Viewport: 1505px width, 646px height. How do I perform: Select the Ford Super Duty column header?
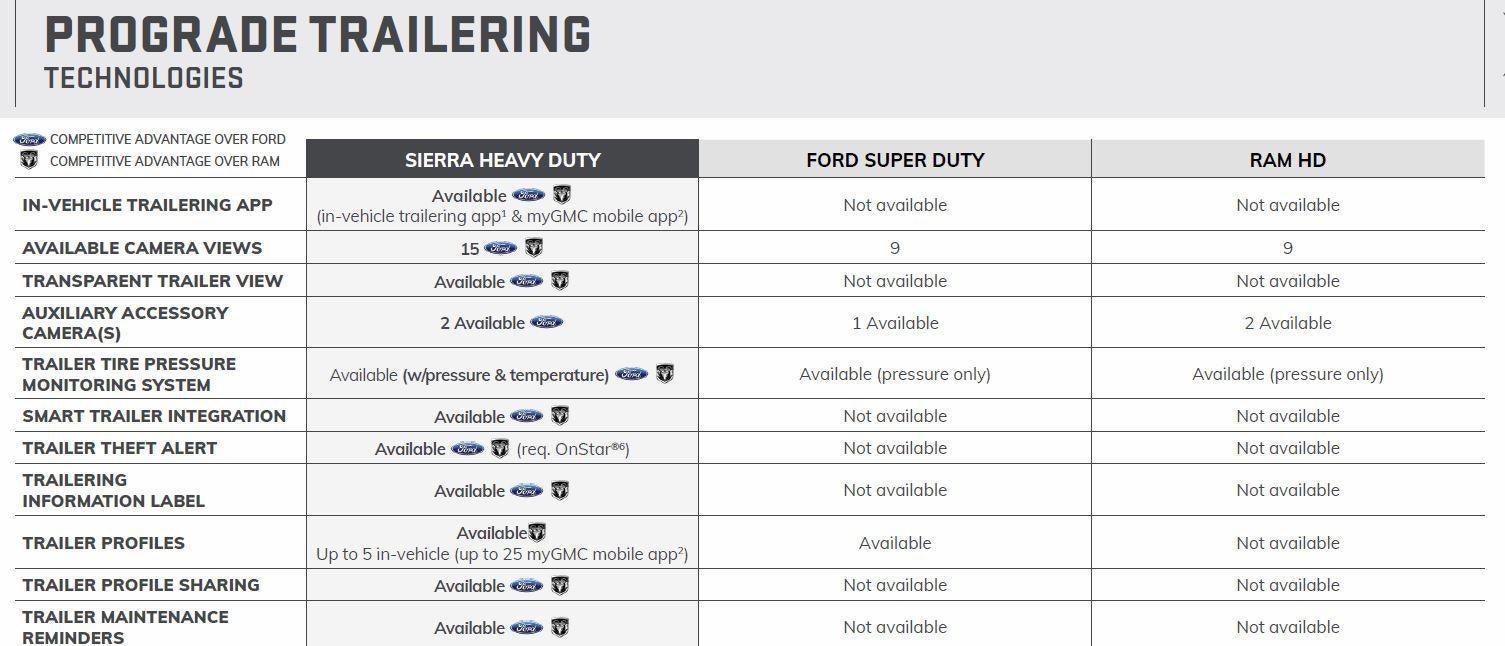click(x=895, y=160)
